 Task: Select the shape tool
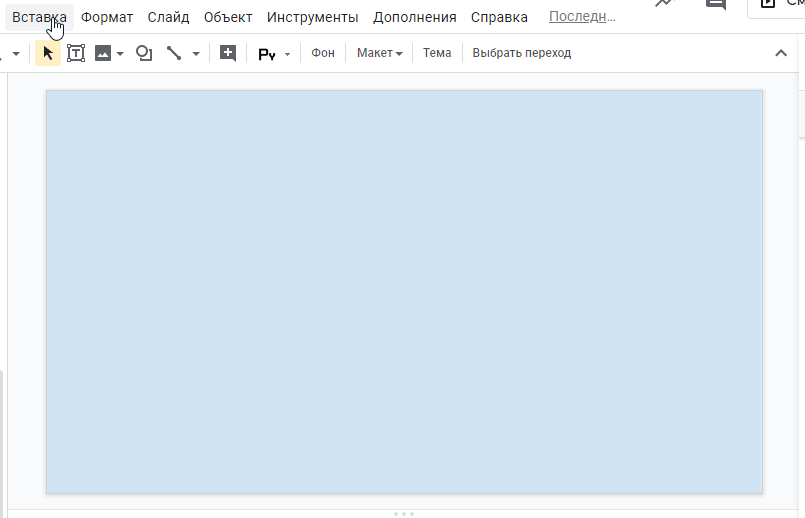tap(144, 53)
